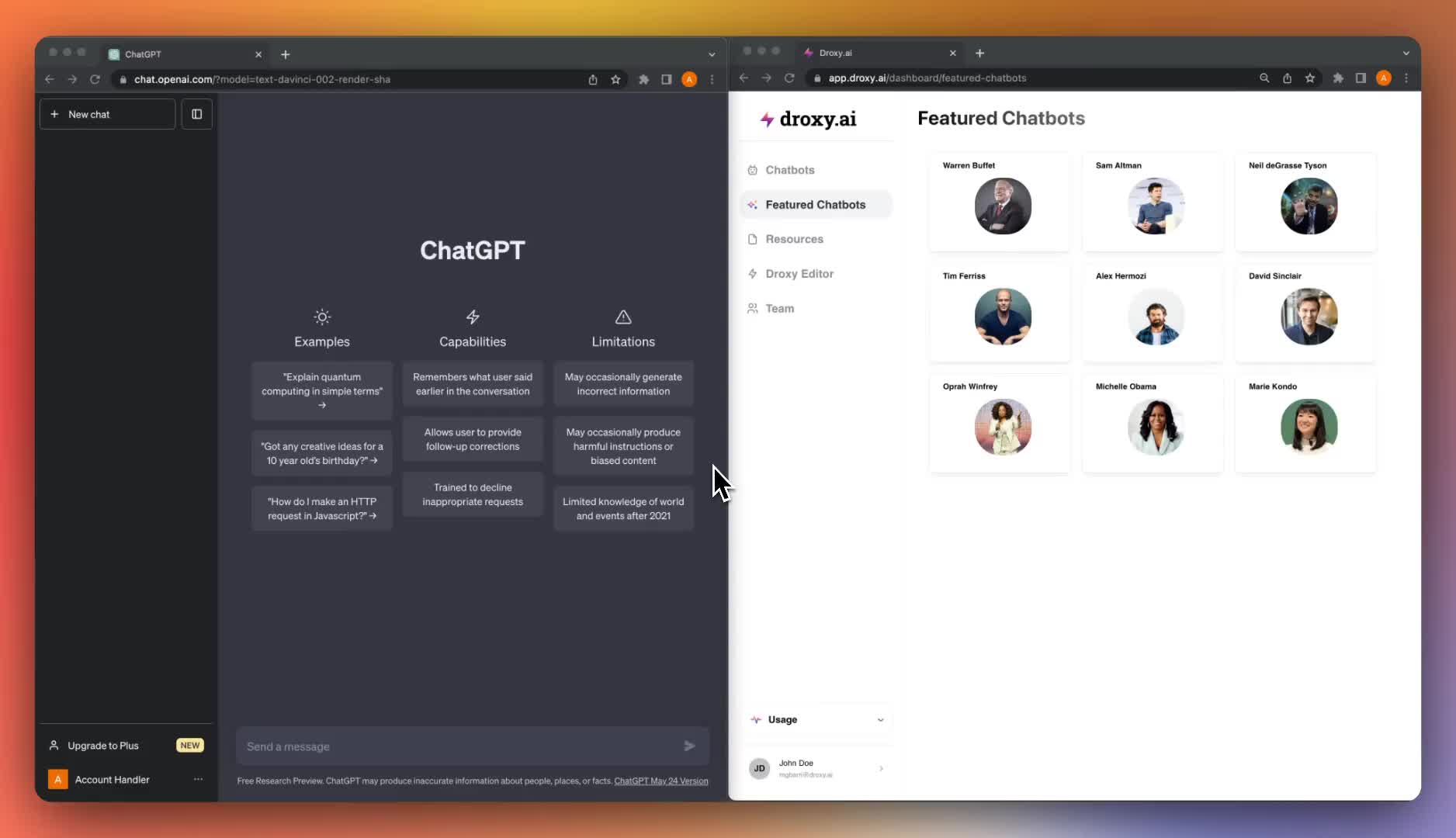Hide the ChatGPT sidebar
The height and width of the screenshot is (838, 1456).
(197, 114)
